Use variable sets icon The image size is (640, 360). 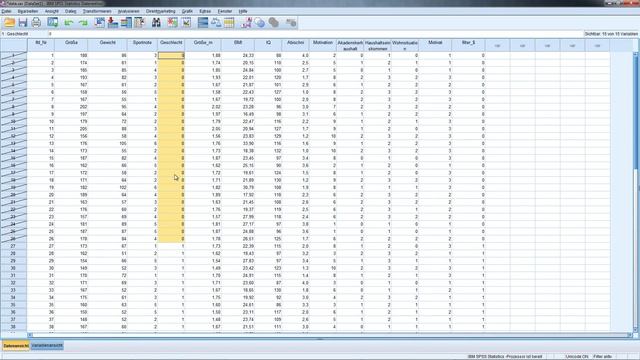click(260, 23)
